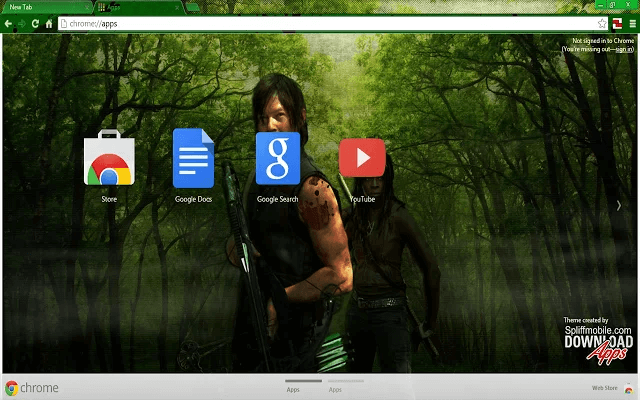This screenshot has height=400, width=640.
Task: Open a new tab with the new-tab button
Action: 193,7
